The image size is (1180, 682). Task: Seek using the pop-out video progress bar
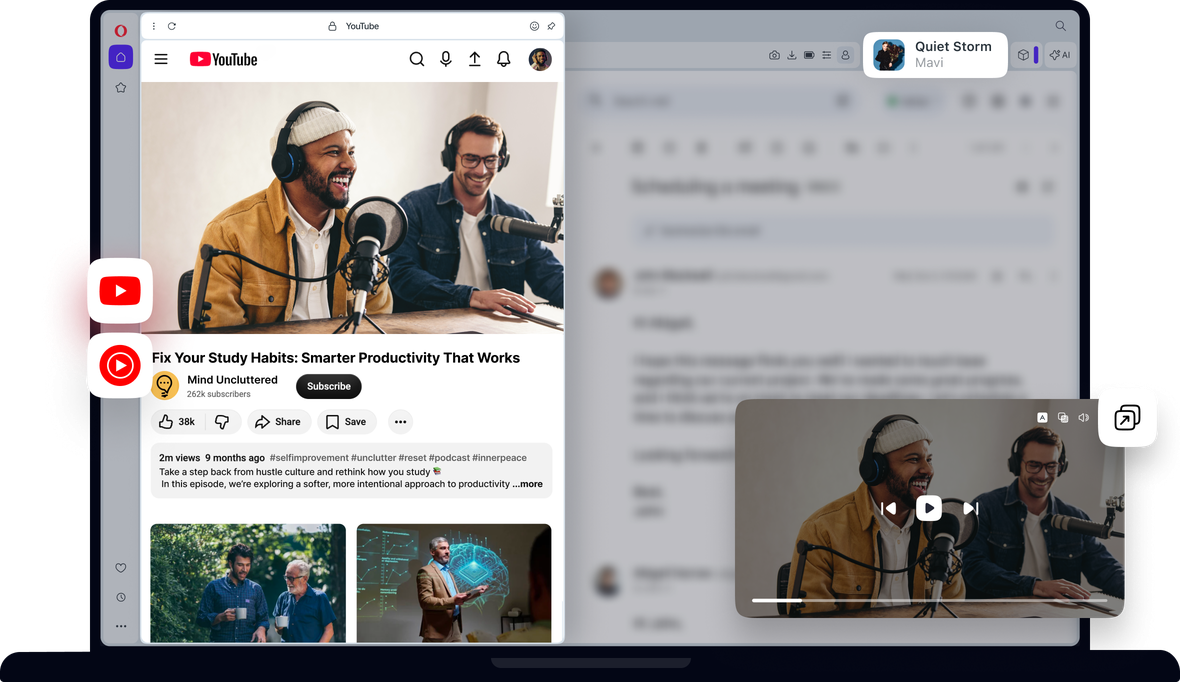point(929,600)
